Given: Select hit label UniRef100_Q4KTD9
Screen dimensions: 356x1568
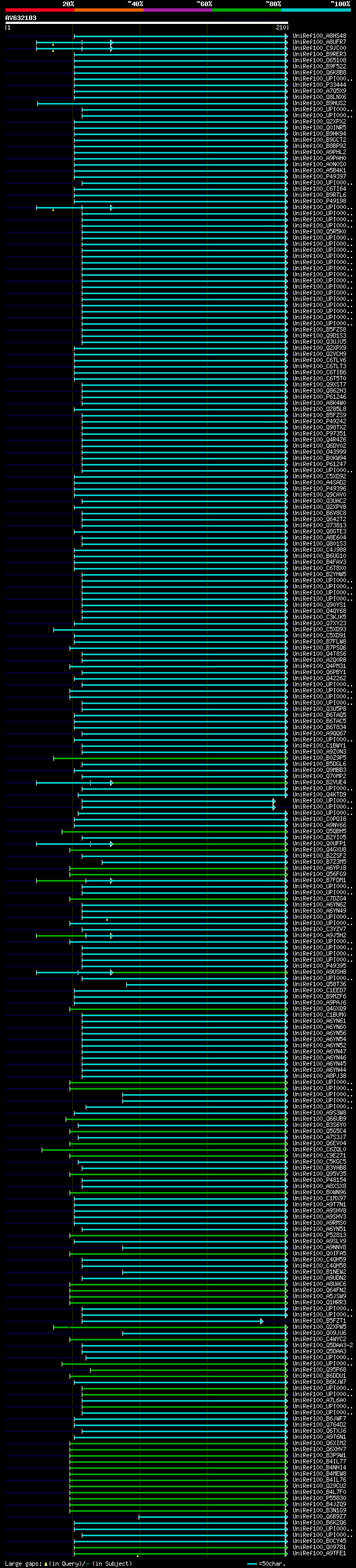Looking at the screenshot, I should coord(319,795).
